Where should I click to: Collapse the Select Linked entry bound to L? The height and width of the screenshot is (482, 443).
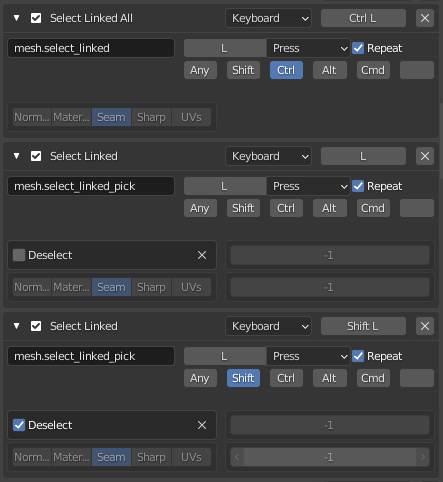point(16,156)
